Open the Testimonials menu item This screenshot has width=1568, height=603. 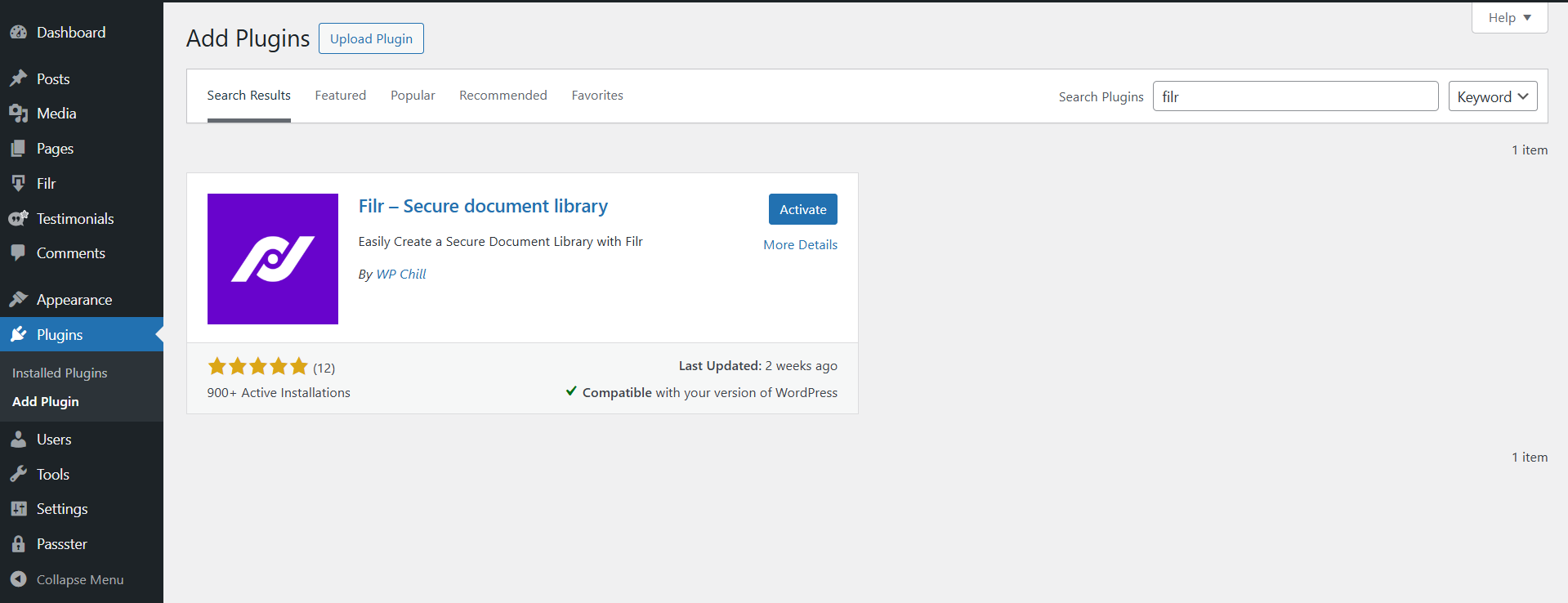pyautogui.click(x=82, y=218)
